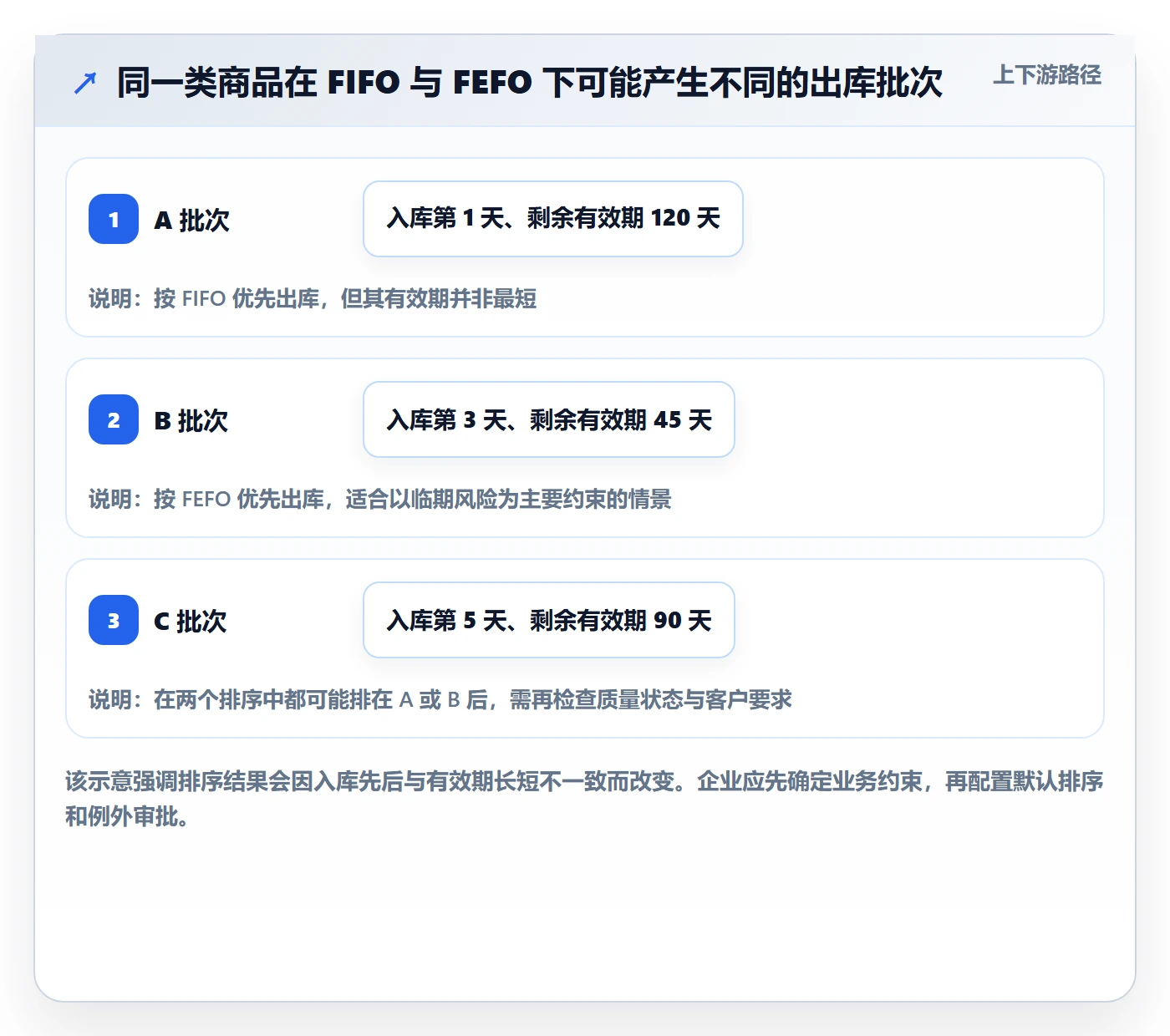
Task: Open the 上下游路径 label in the header
Action: (1047, 74)
